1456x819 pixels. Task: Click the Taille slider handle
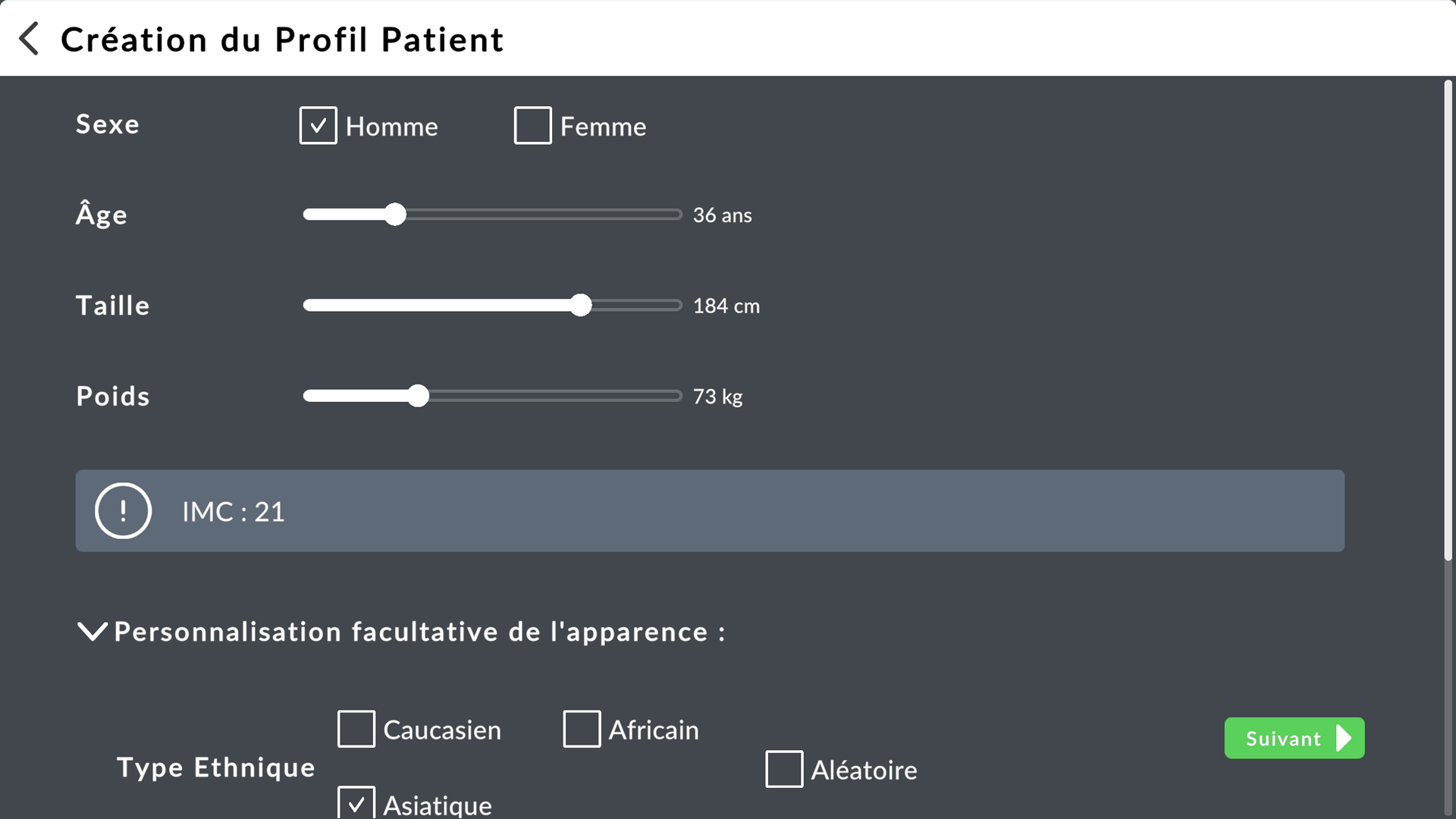(581, 305)
